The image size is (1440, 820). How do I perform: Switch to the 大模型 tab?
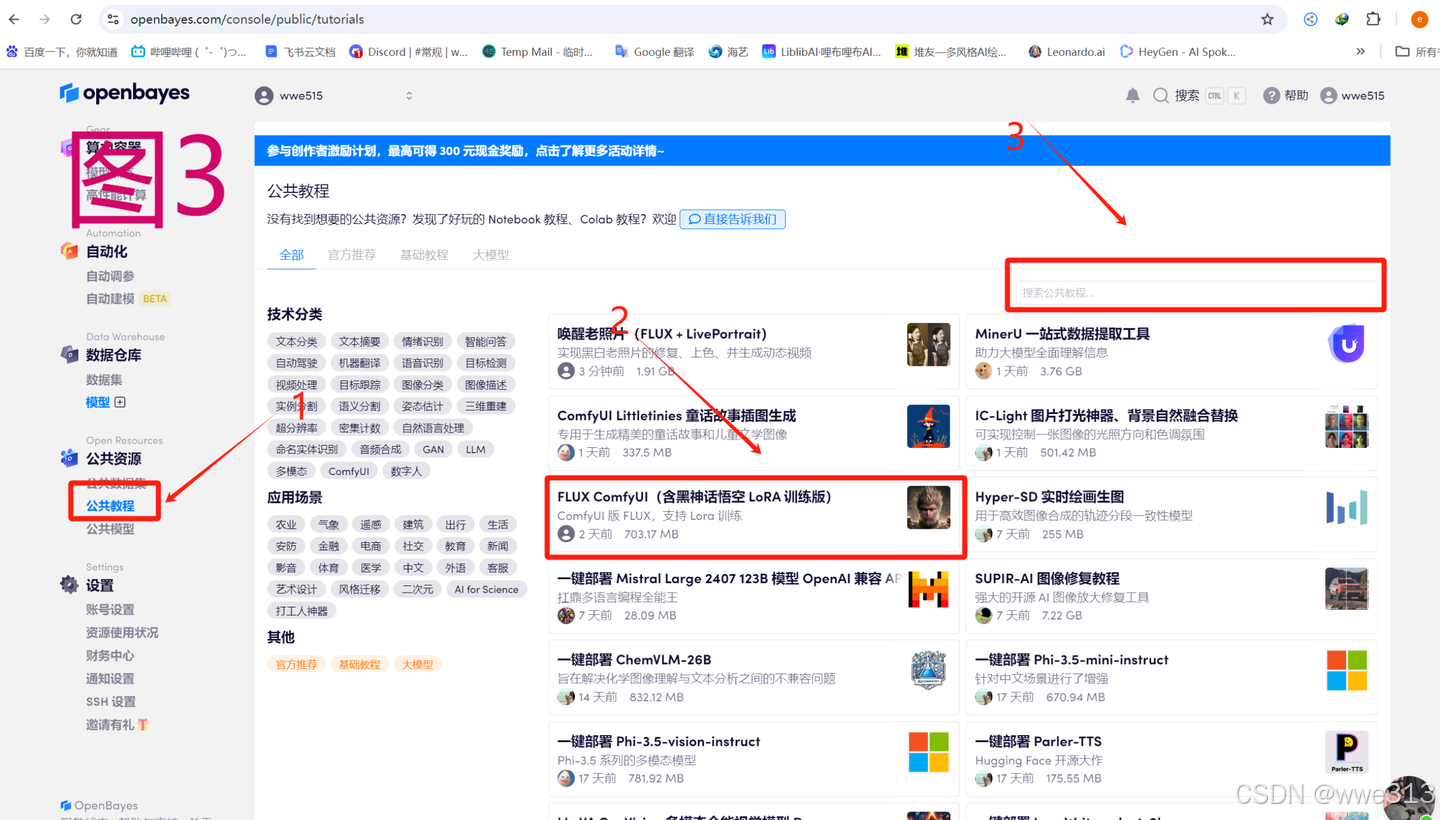[490, 254]
